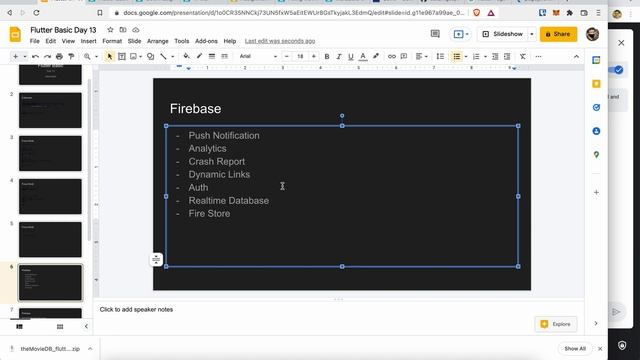Insert a link with chain icon
The width and height of the screenshot is (640, 360).
click(392, 56)
